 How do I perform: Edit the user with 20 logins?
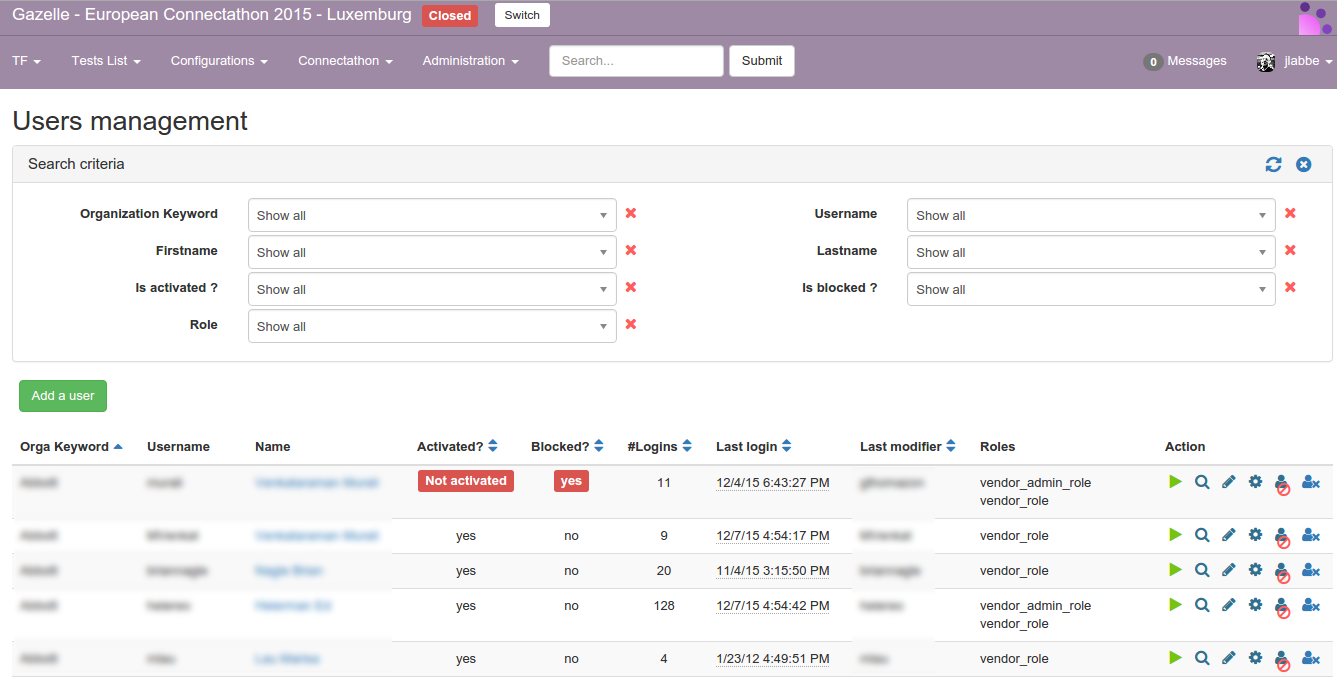click(1228, 570)
